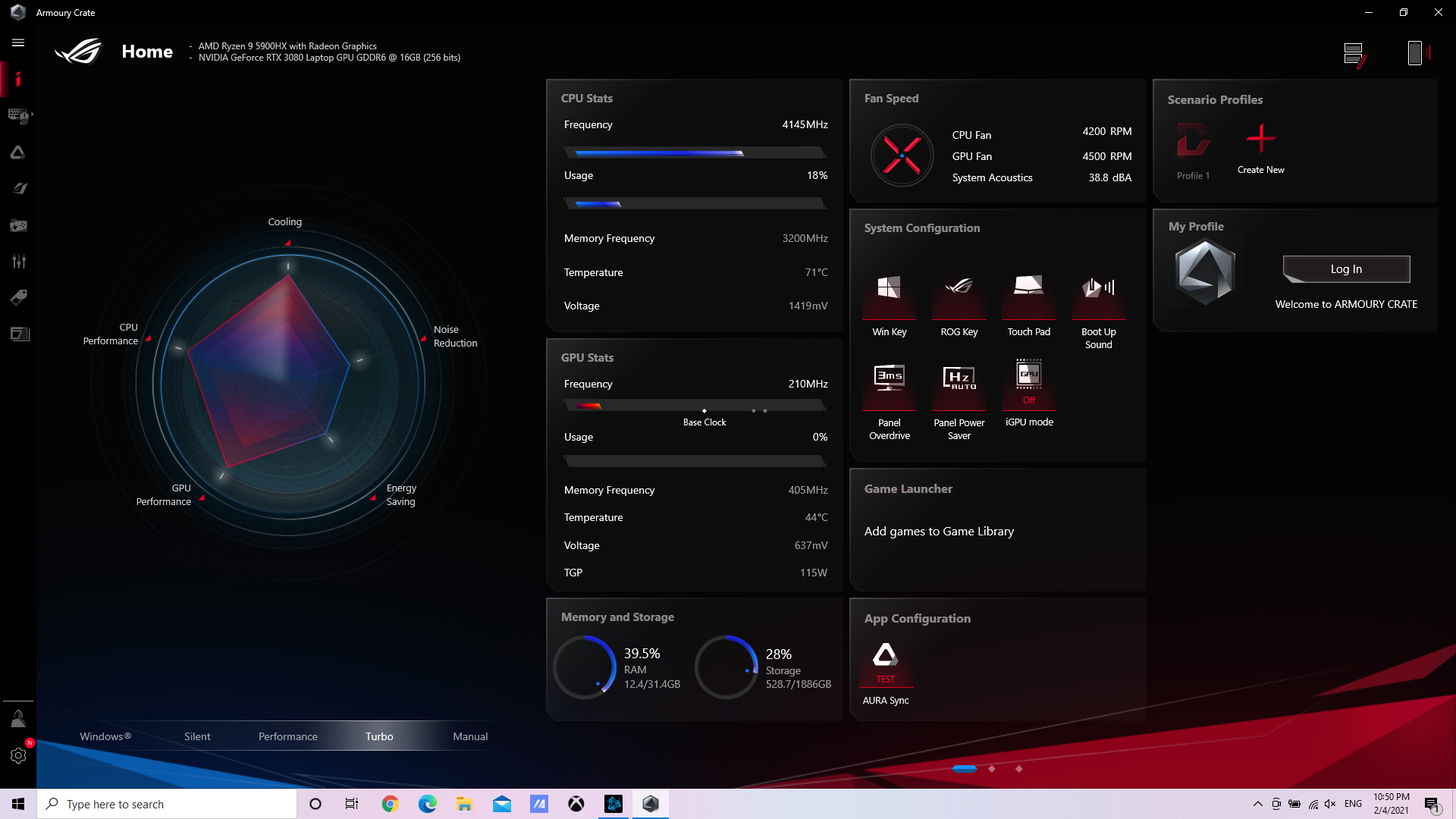This screenshot has height=819, width=1456.
Task: Open the News icon in the sidebar
Action: (x=20, y=334)
